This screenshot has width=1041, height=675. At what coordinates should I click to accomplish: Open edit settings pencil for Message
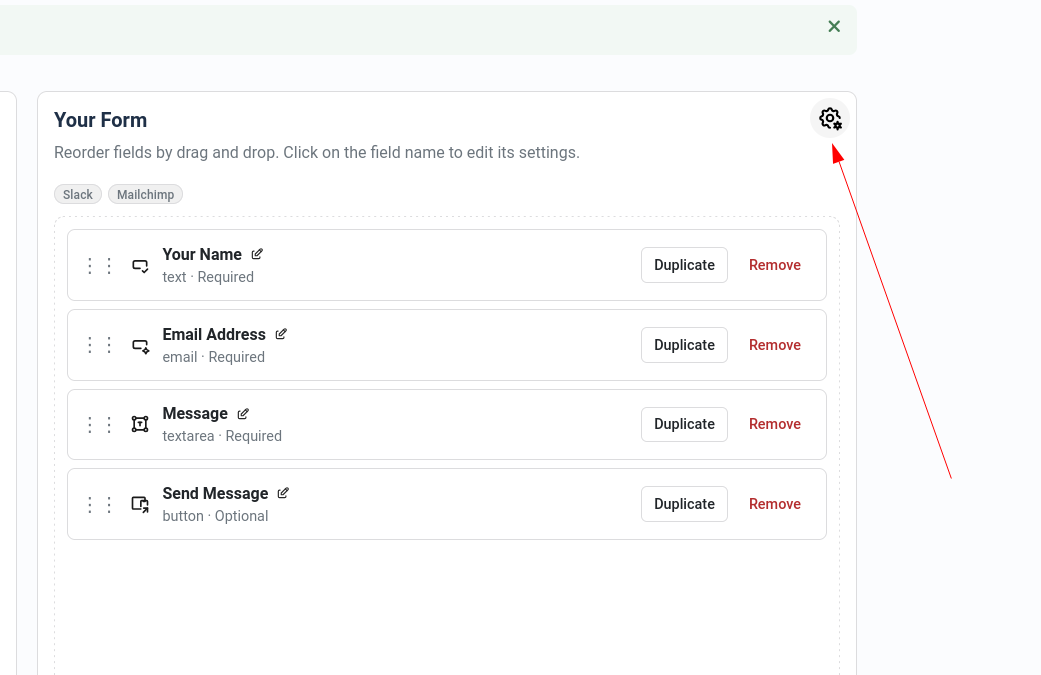click(x=241, y=412)
